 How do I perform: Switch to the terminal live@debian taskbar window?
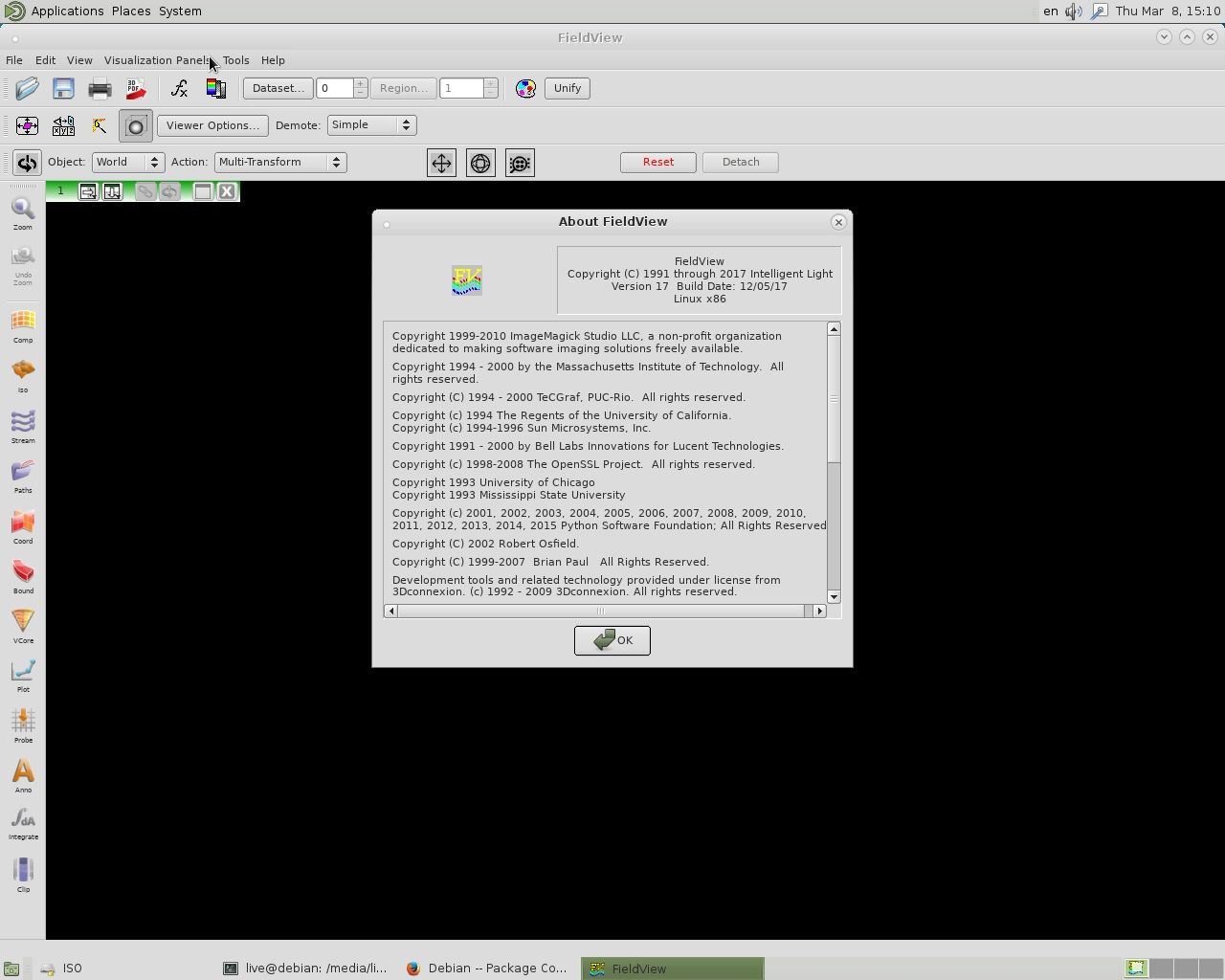[306, 969]
